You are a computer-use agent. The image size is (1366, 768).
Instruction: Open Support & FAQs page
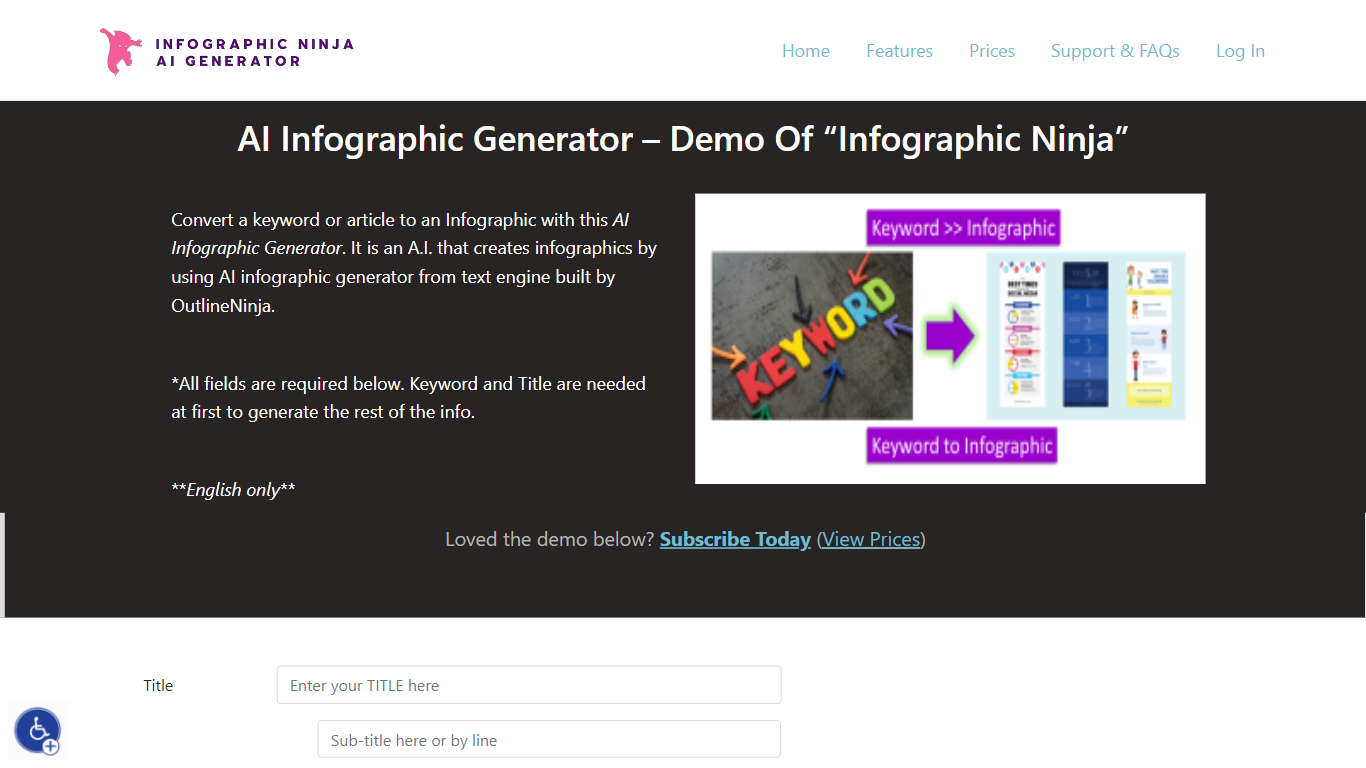[1115, 51]
